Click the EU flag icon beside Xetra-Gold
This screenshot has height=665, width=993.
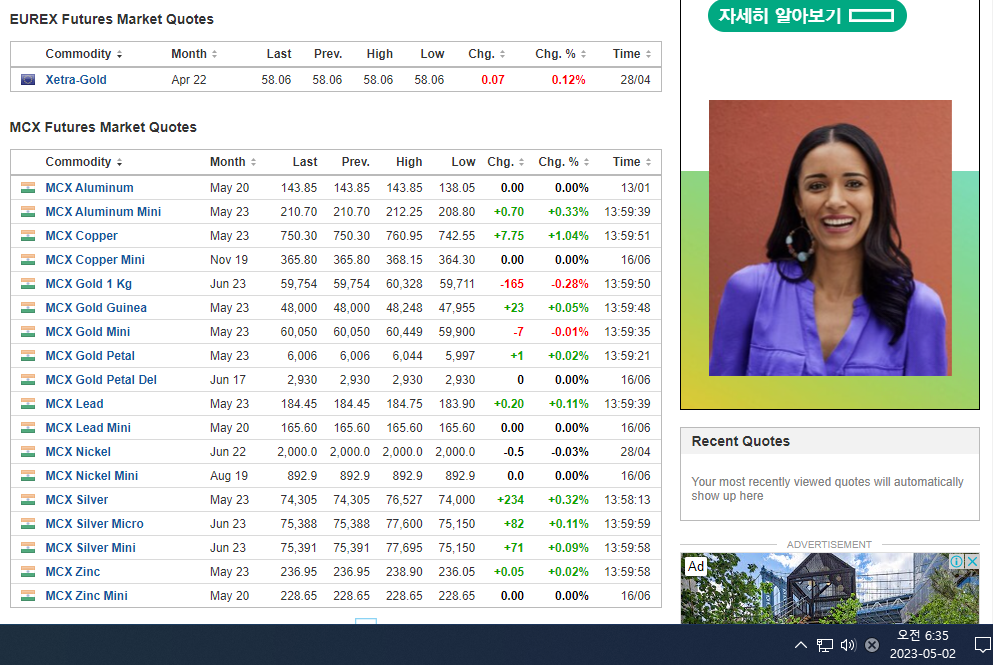click(x=28, y=80)
